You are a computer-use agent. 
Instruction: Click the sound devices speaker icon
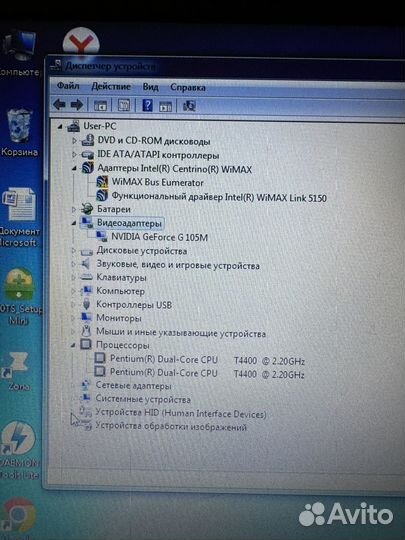[86, 264]
